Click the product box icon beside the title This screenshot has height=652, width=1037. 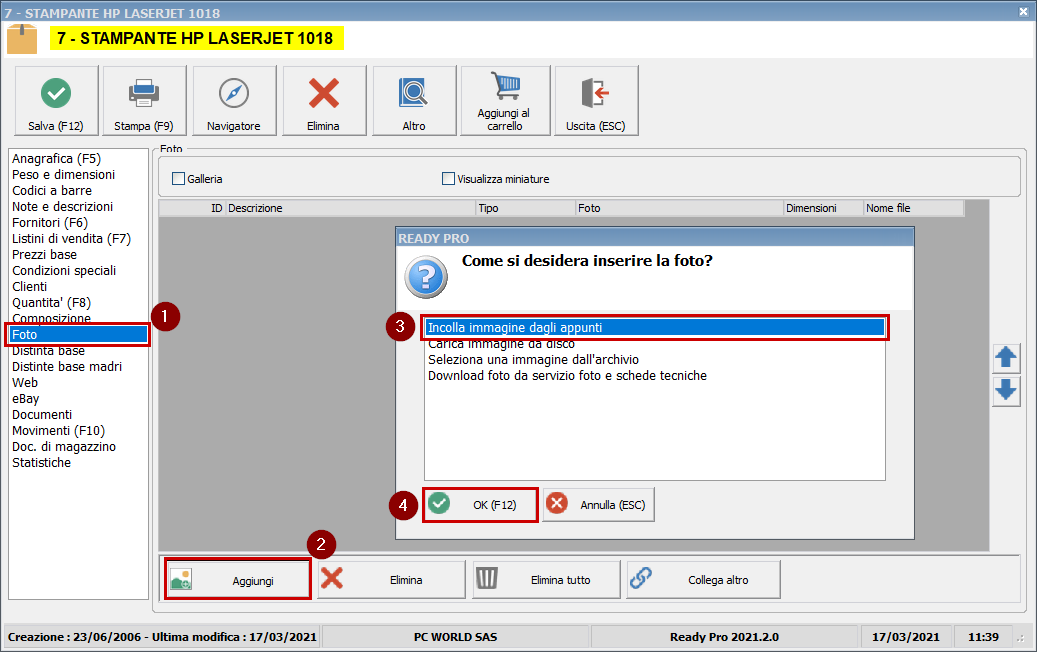pos(22,39)
